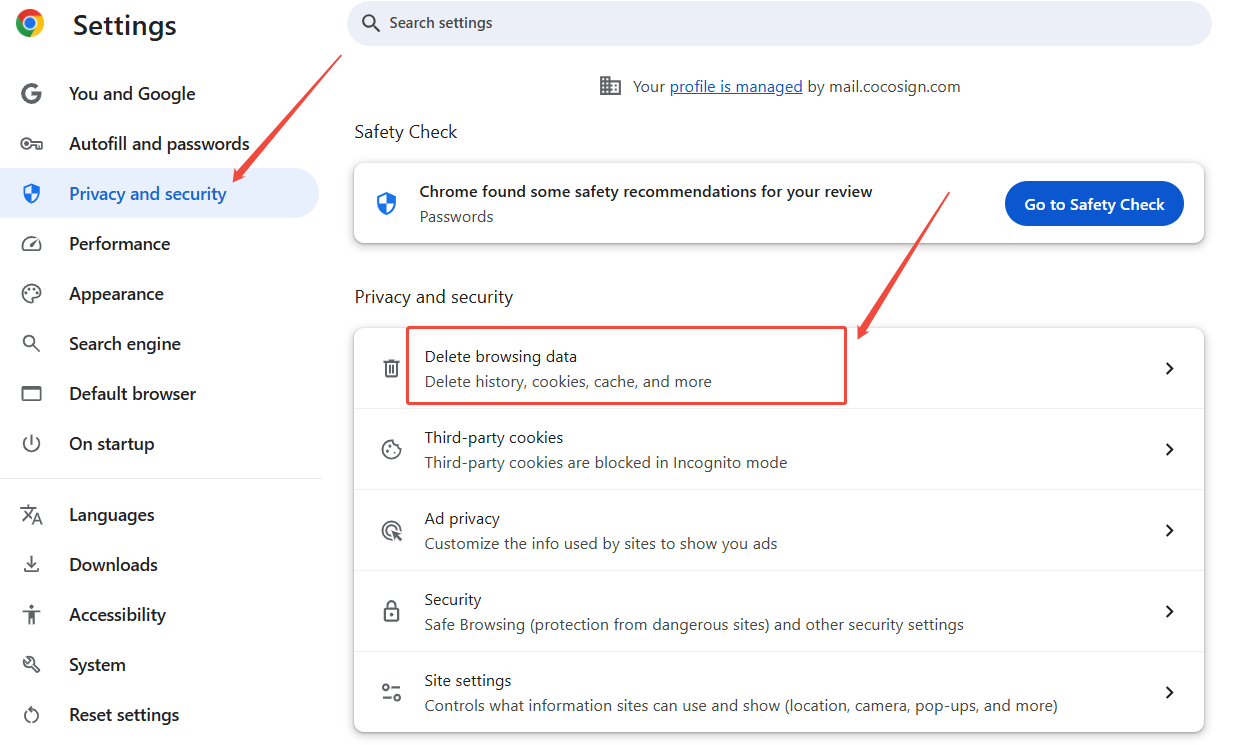Open the Site settings row chevron
The width and height of the screenshot is (1236, 745).
pyautogui.click(x=1169, y=692)
